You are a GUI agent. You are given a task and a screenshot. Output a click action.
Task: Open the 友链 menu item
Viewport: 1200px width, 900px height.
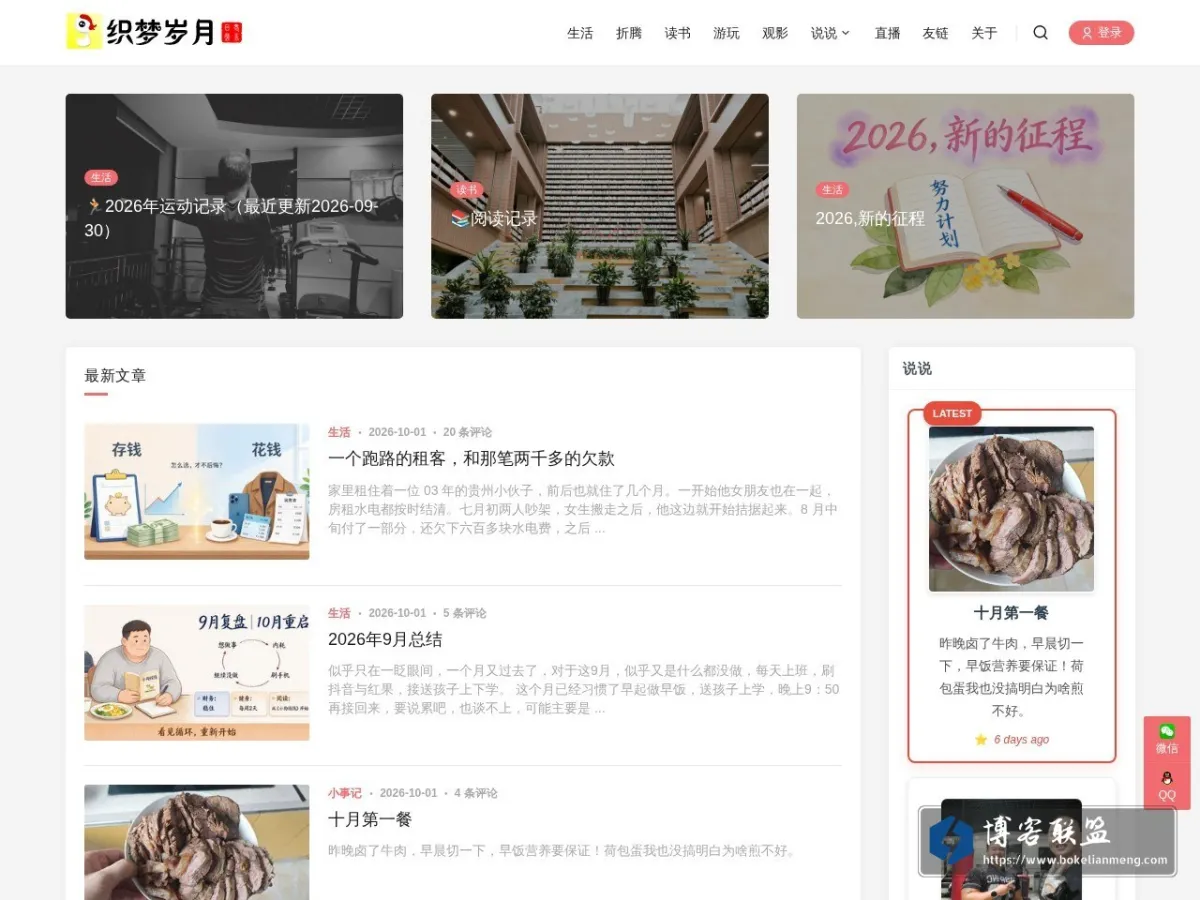[936, 33]
